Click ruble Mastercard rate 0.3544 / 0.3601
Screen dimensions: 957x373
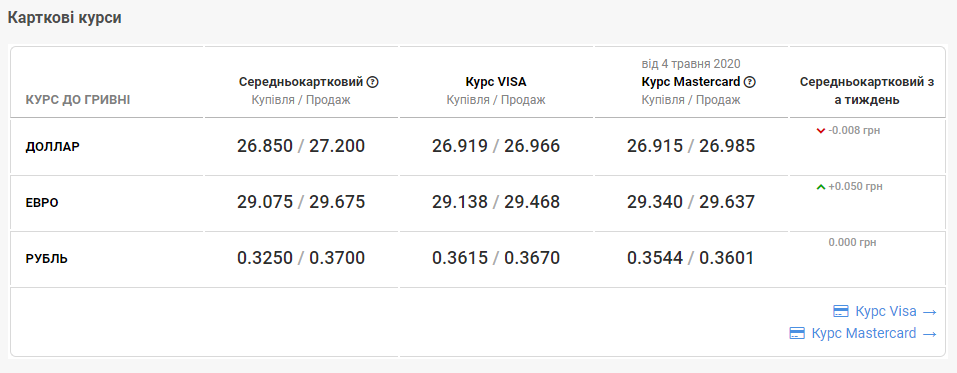pyautogui.click(x=691, y=258)
